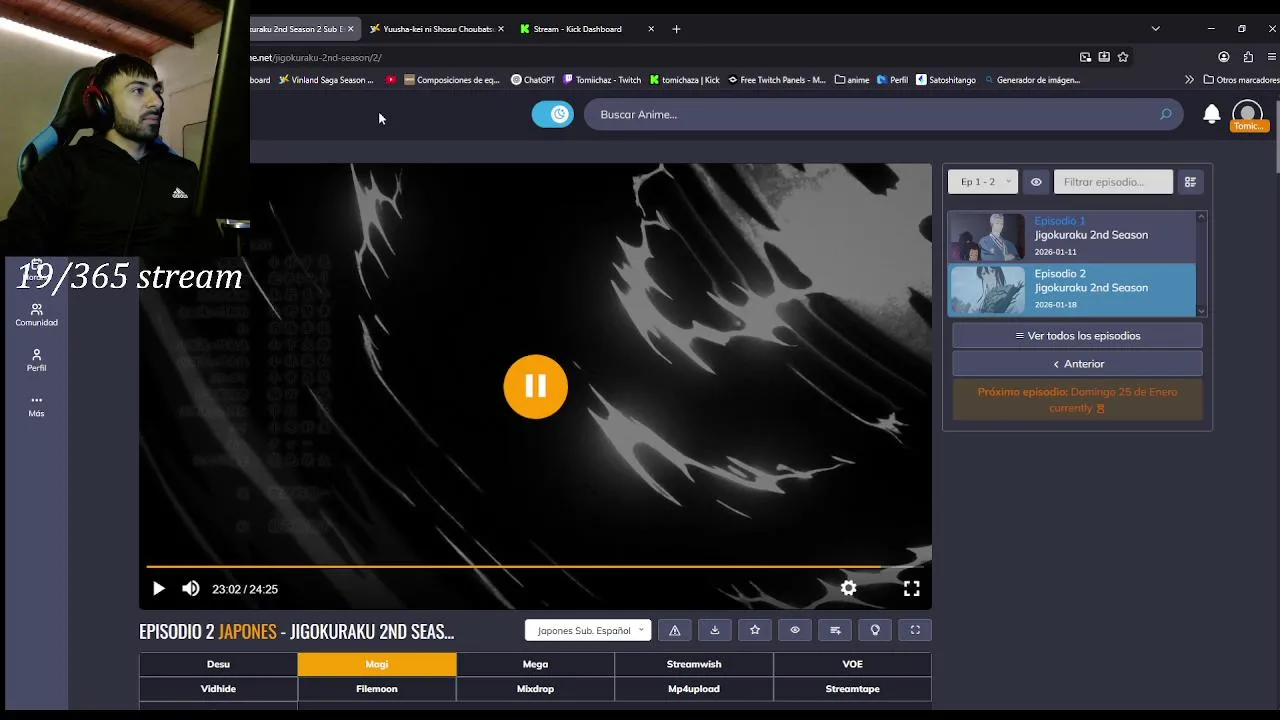Toggle the dark mode switch beside the search bar
This screenshot has width=1280, height=720.
pyautogui.click(x=552, y=114)
